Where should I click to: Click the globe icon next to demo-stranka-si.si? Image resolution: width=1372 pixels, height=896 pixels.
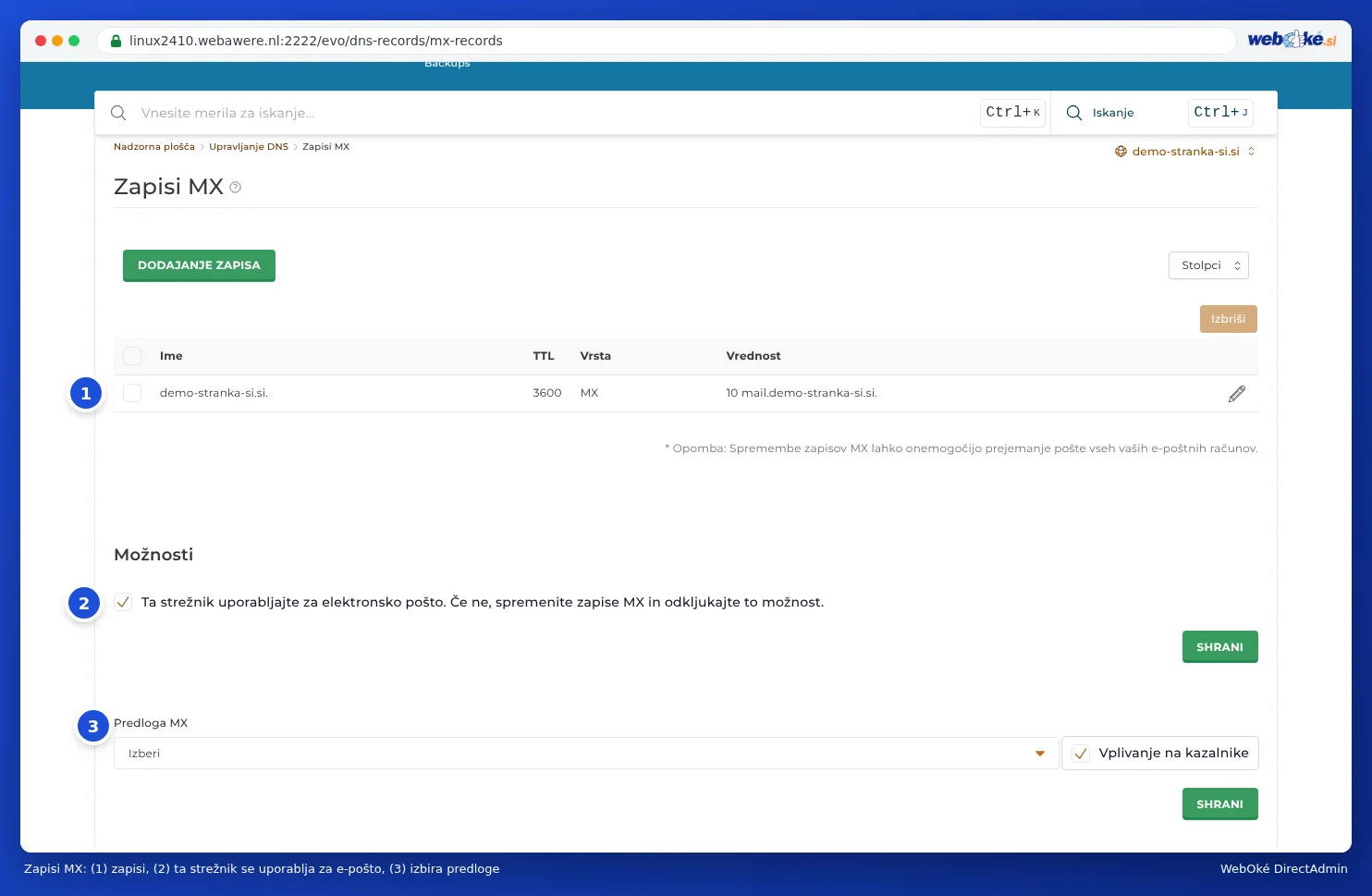[x=1121, y=152]
